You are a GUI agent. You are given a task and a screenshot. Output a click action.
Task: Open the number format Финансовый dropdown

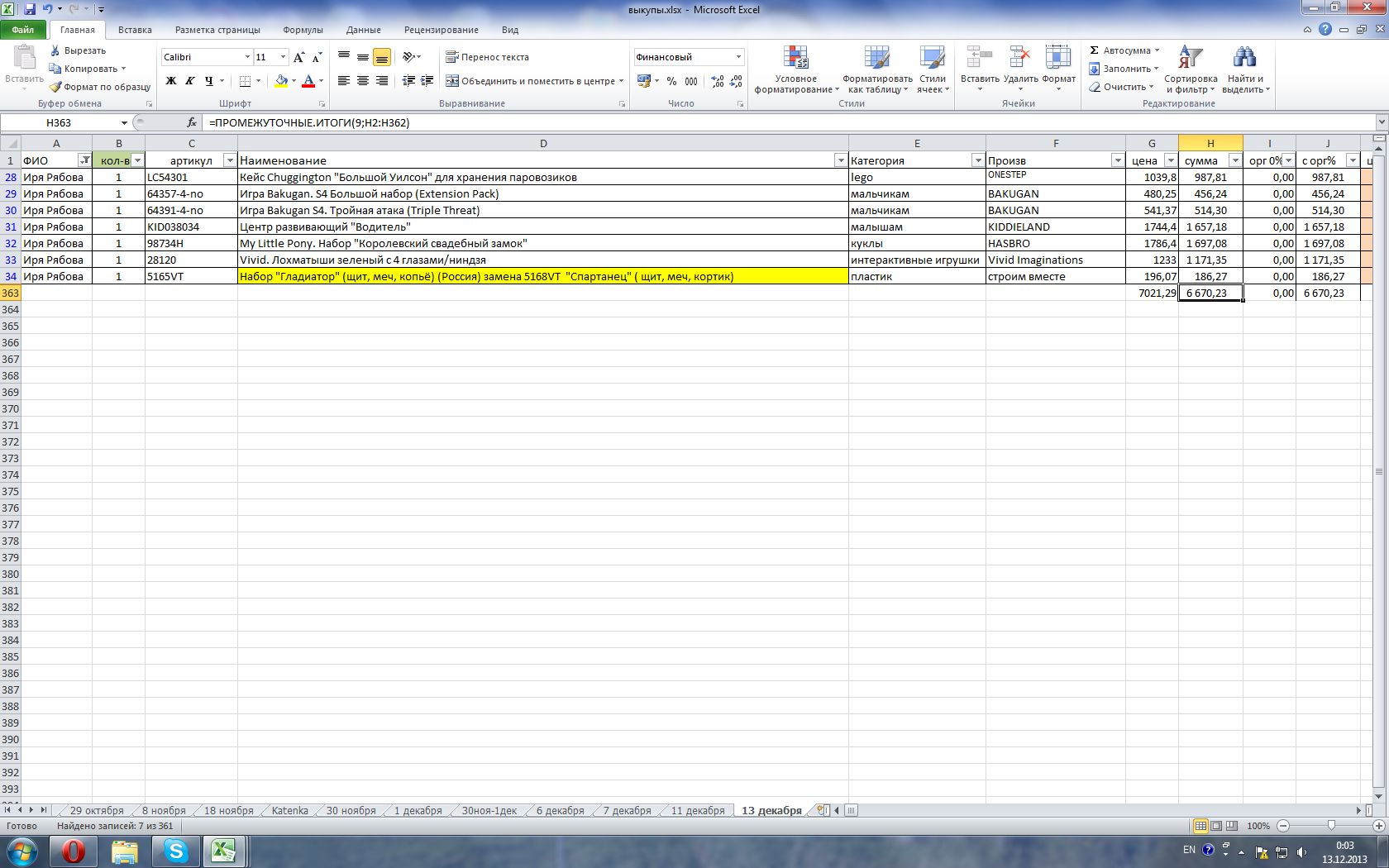(738, 57)
